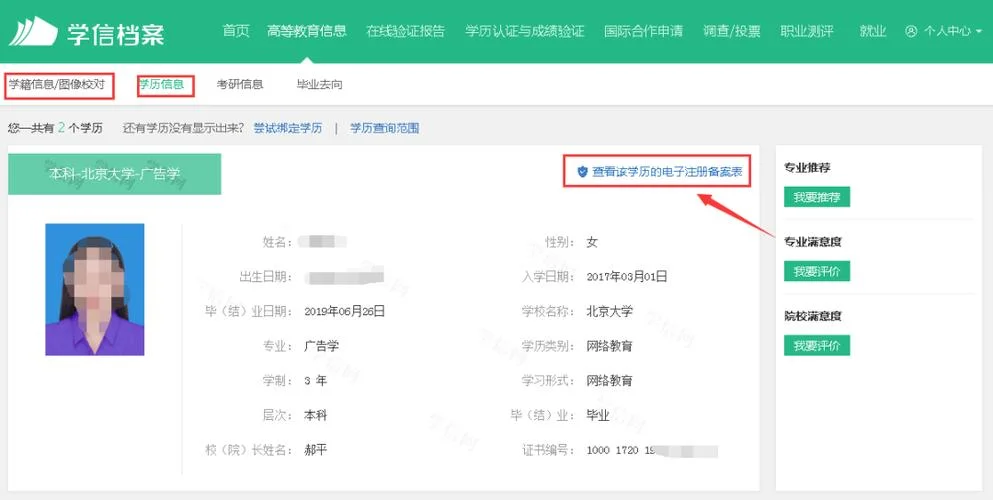Click the principal name 郝平
The width and height of the screenshot is (993, 500).
(315, 451)
